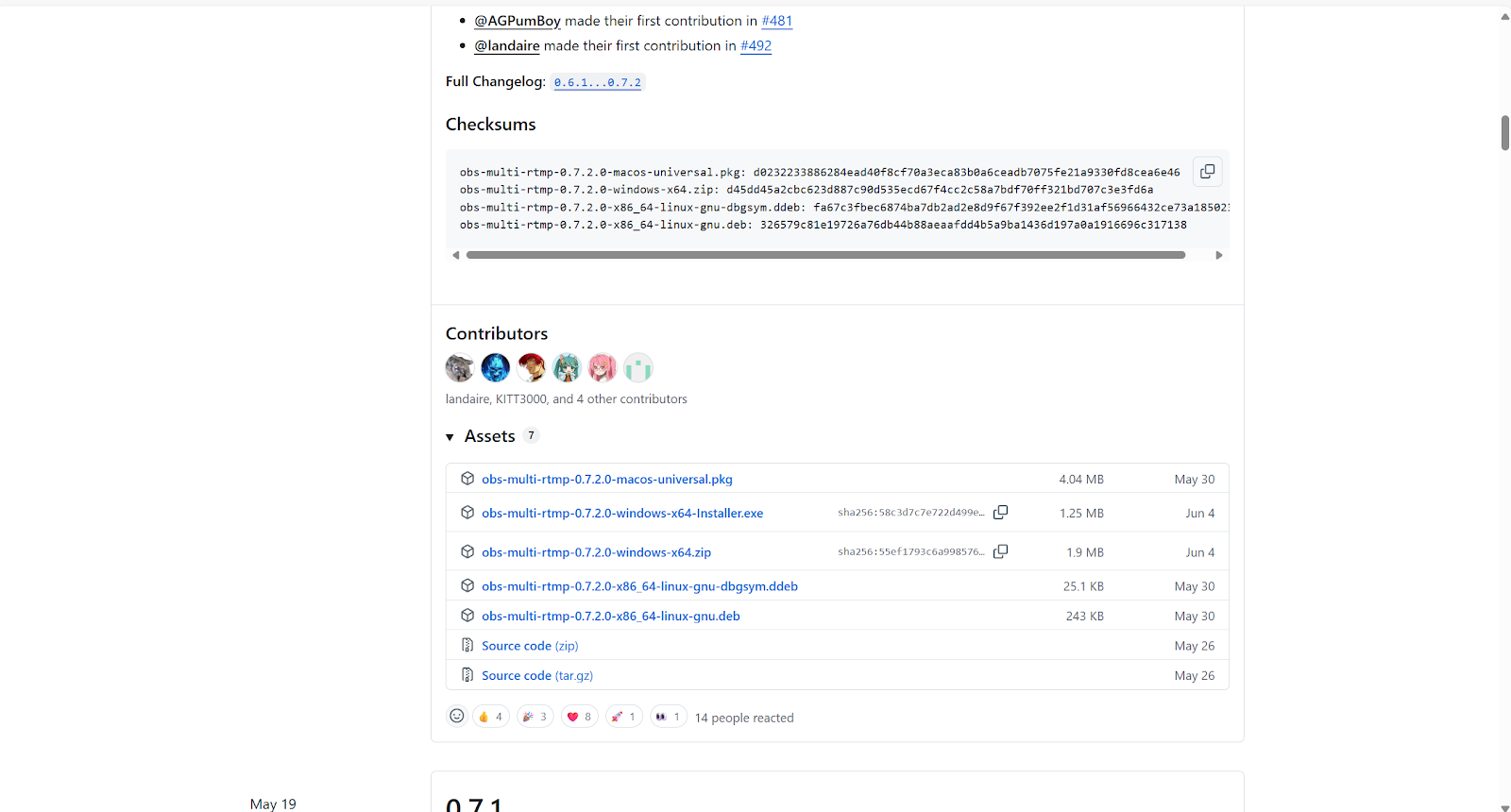The image size is (1511, 812).
Task: Toggle the eyes reaction
Action: [668, 717]
